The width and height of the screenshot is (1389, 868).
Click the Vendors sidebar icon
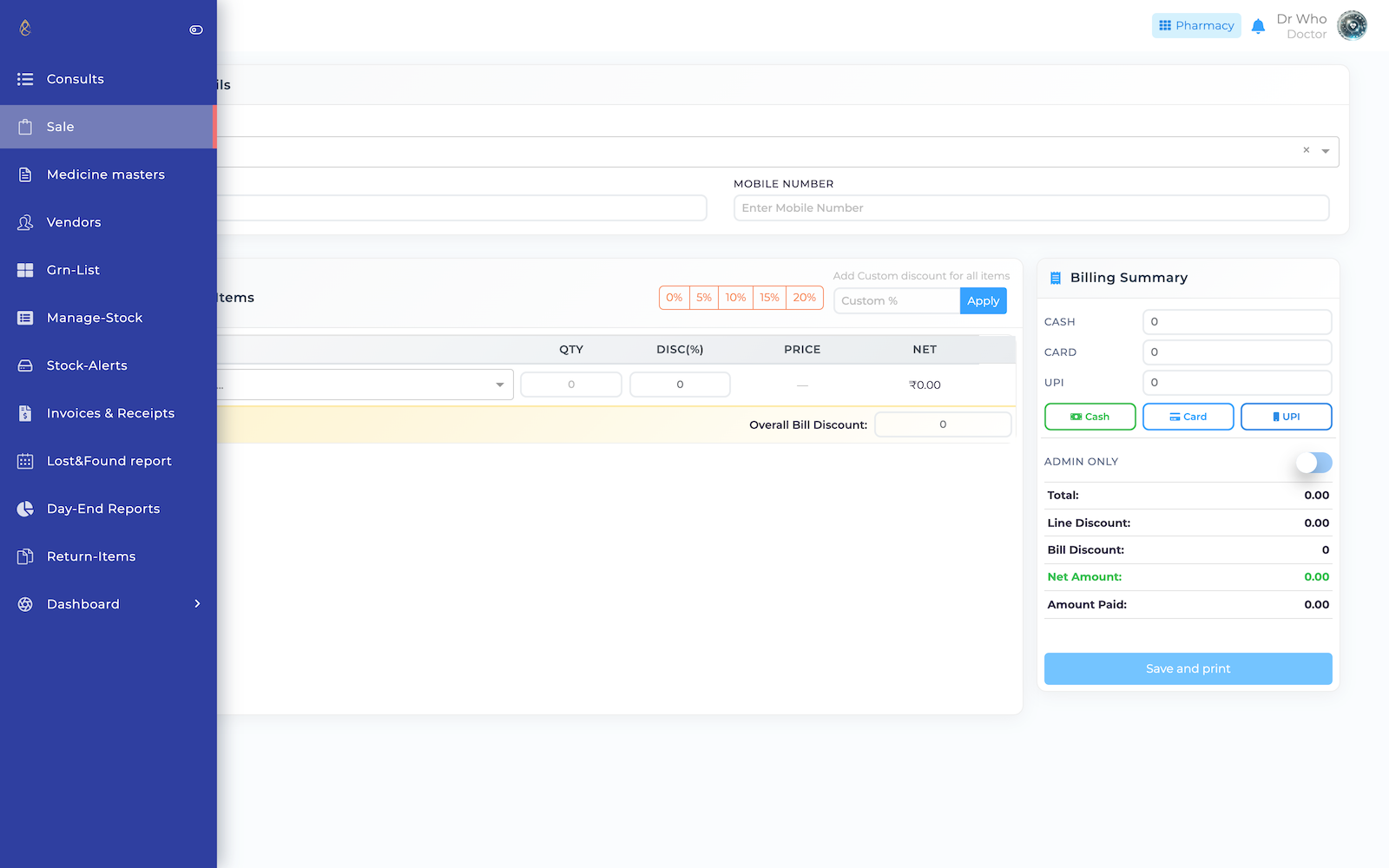[x=25, y=222]
